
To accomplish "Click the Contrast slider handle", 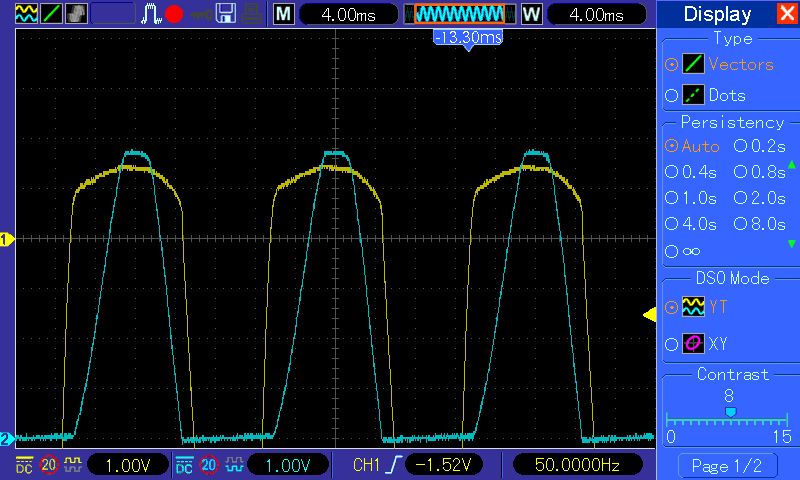I will [729, 412].
